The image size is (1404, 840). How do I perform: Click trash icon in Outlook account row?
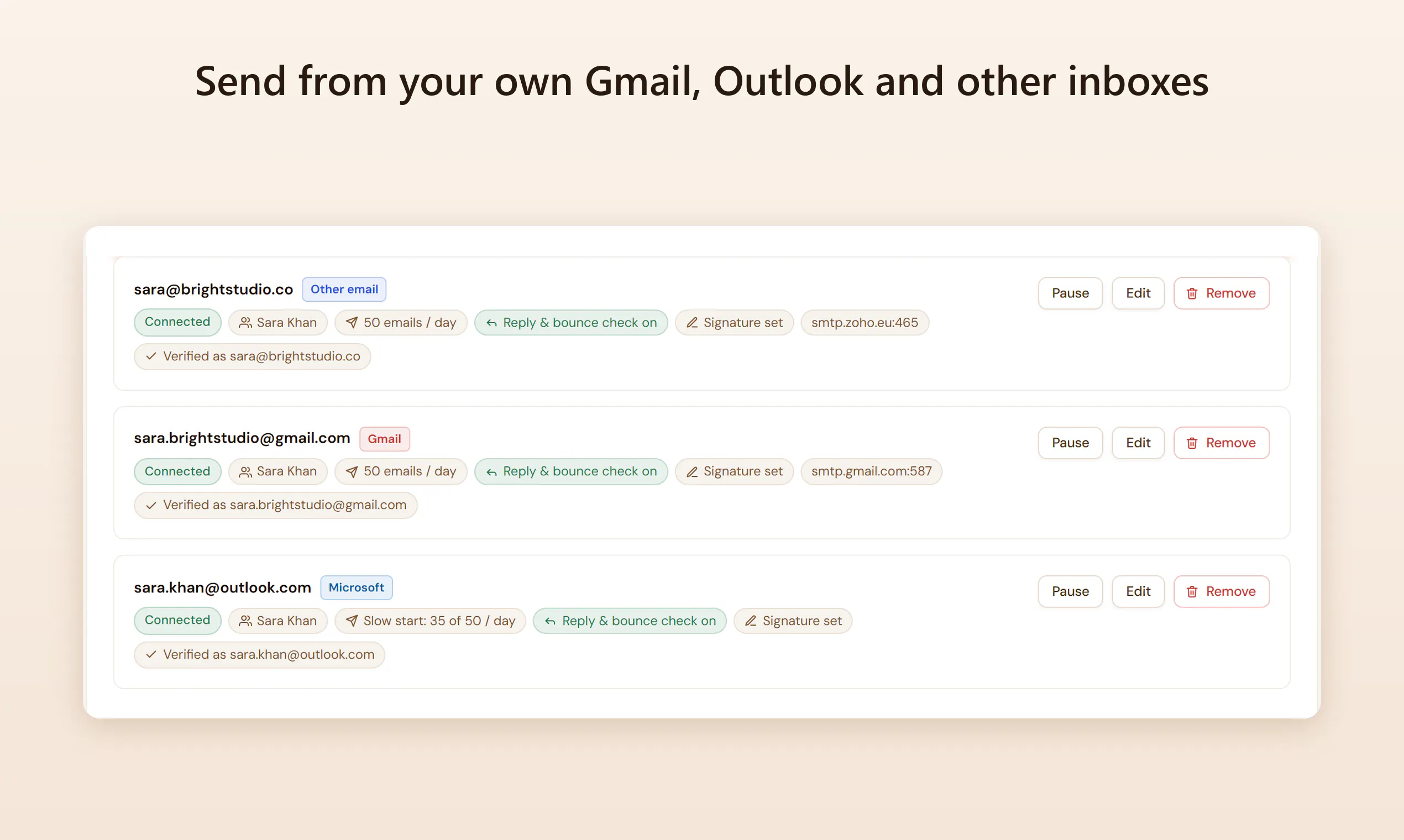(x=1192, y=591)
